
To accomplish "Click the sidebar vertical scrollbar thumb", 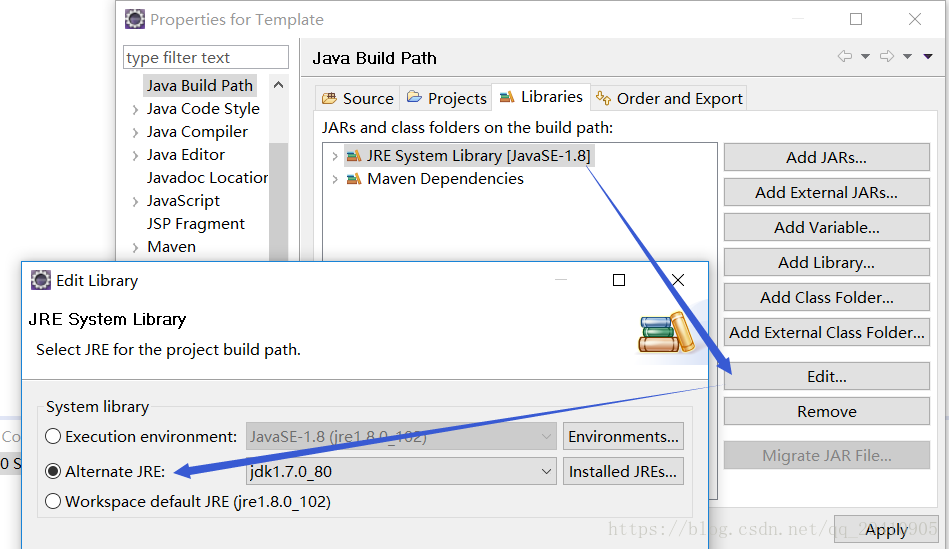I will [278, 201].
